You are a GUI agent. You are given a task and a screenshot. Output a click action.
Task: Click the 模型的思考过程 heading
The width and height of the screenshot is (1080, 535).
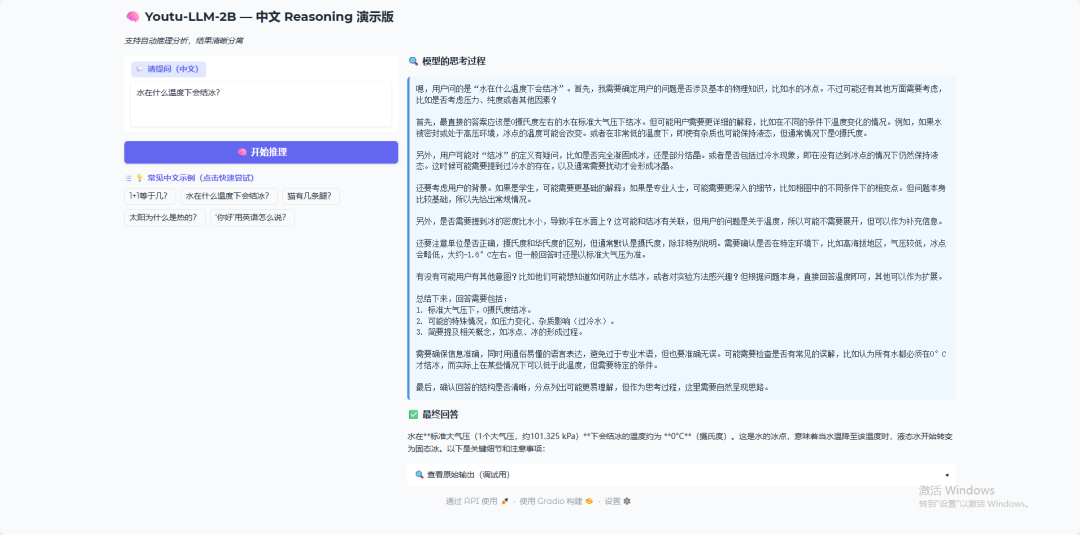pos(454,61)
